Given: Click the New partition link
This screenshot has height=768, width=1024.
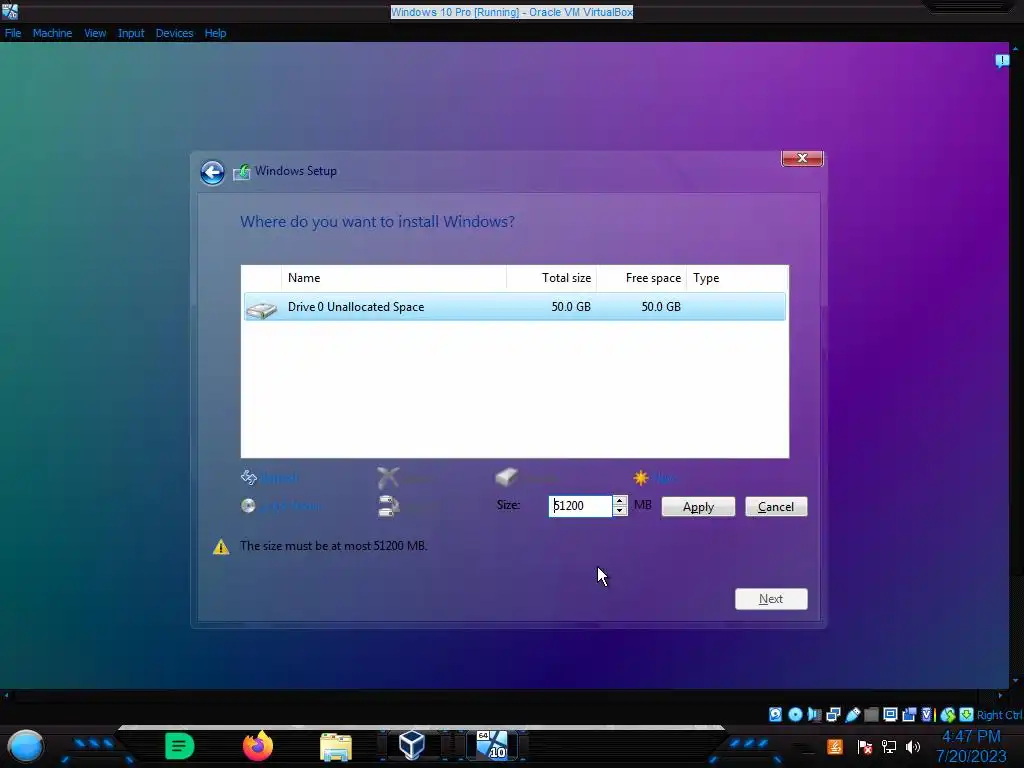Looking at the screenshot, I should (664, 478).
